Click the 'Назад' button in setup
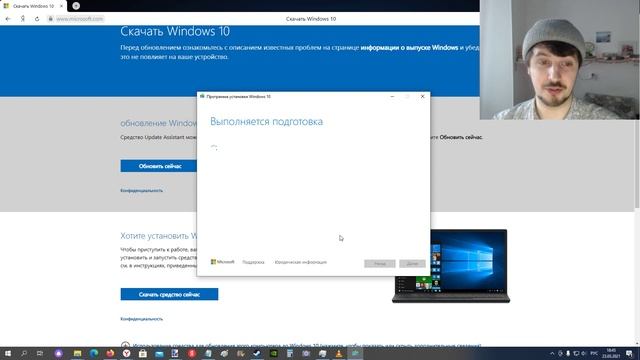The image size is (640, 360). coord(380,264)
